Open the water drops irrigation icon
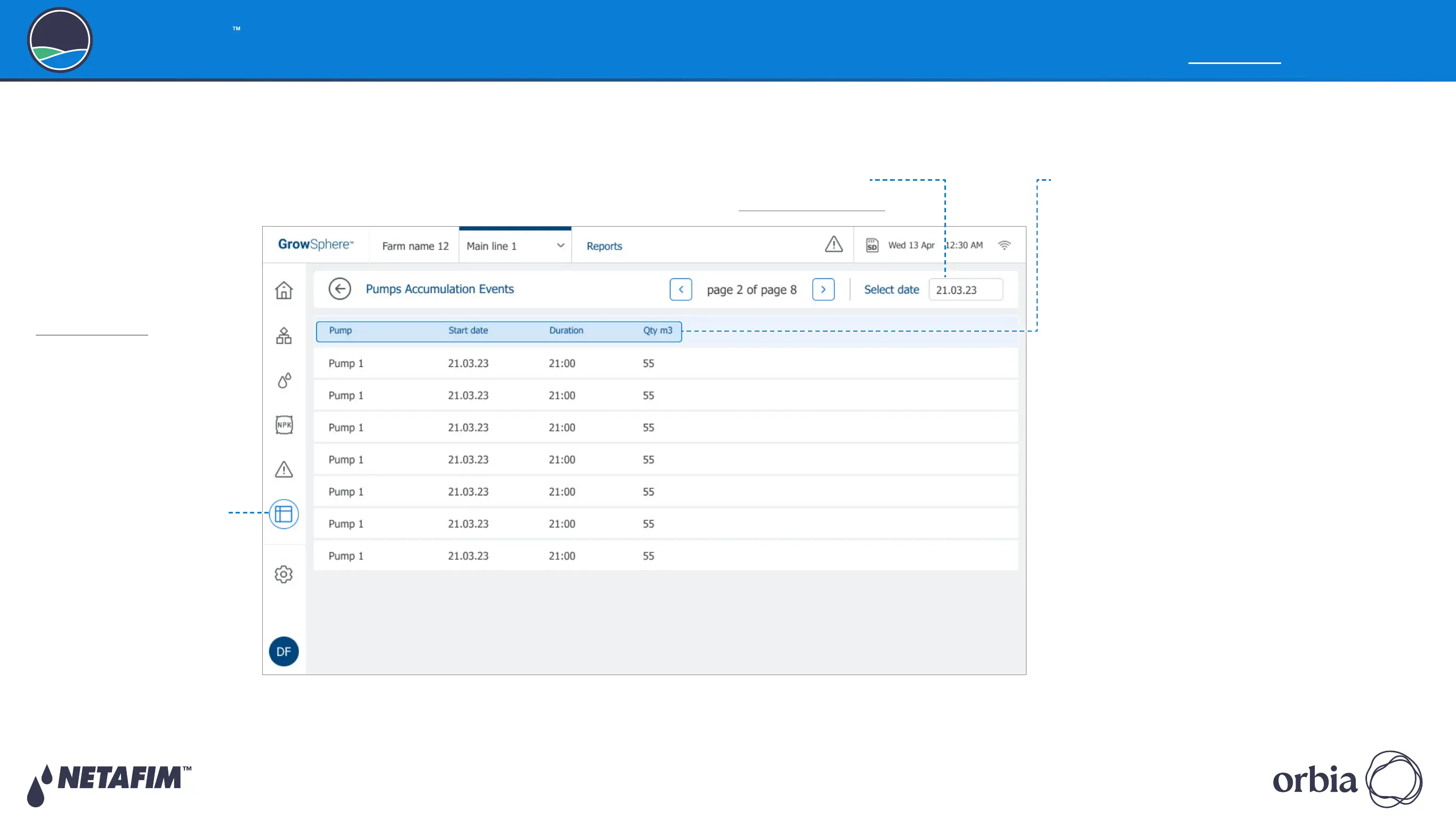Screen dimensions: 1456x819 pos(284,380)
